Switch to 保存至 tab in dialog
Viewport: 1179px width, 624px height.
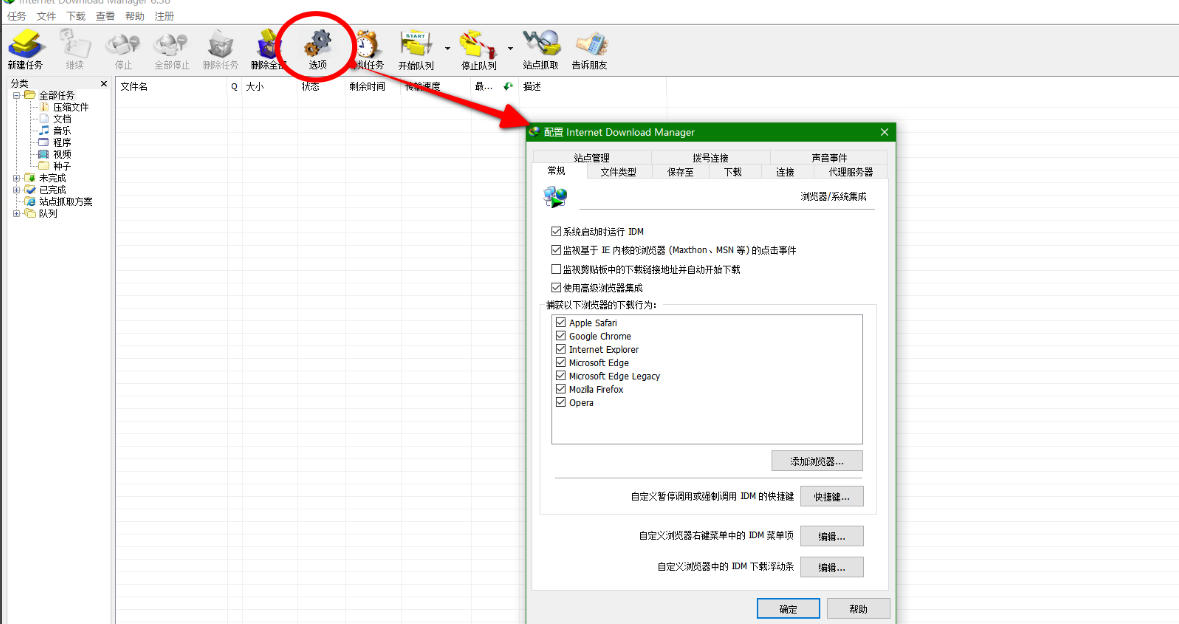[680, 171]
